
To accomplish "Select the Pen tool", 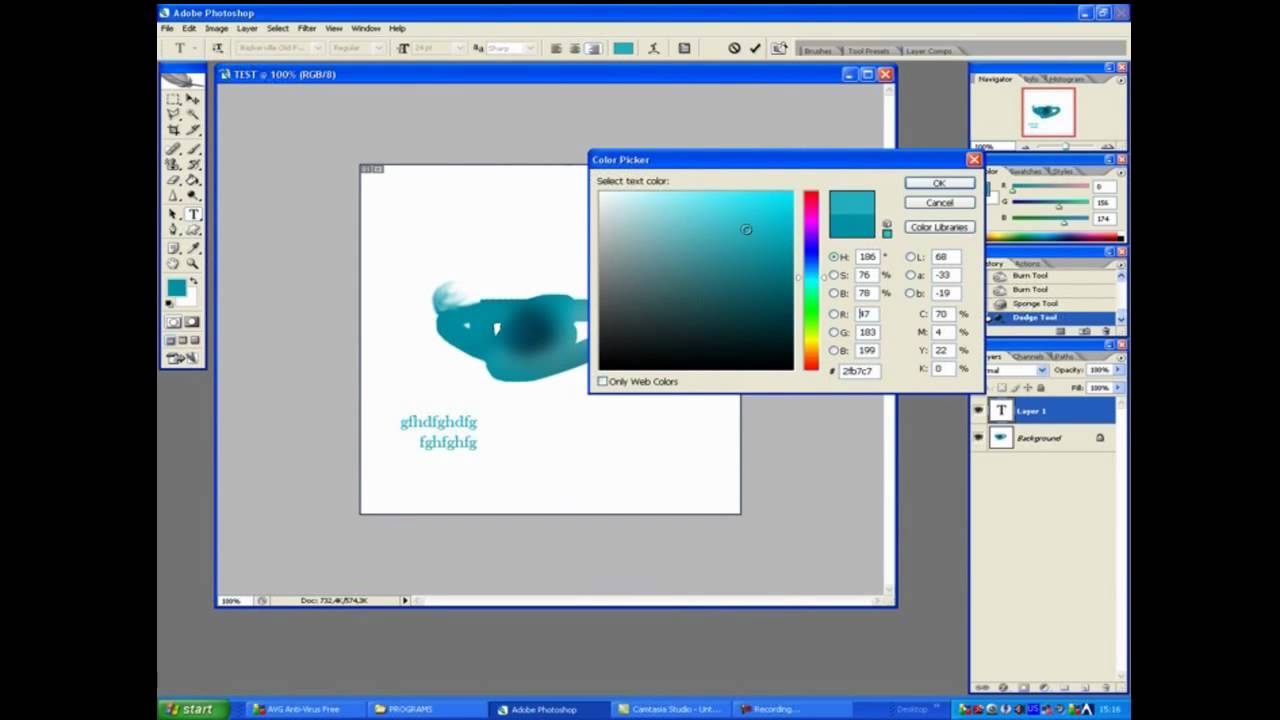I will coord(174,229).
